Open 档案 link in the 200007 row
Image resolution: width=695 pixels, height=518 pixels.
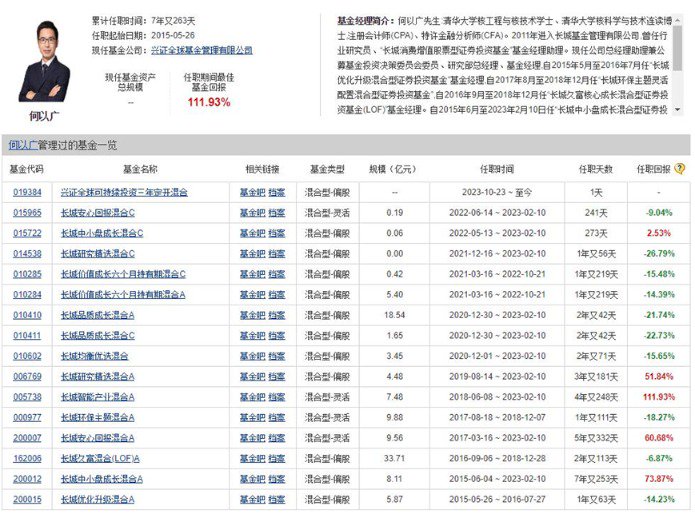pyautogui.click(x=277, y=438)
